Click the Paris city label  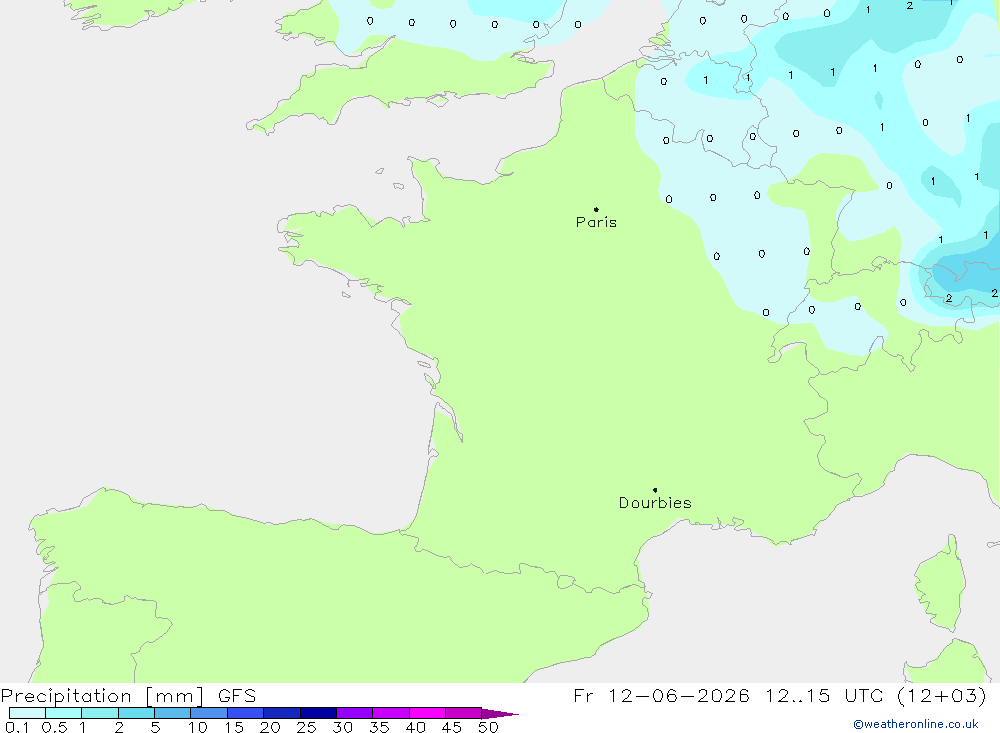click(596, 222)
